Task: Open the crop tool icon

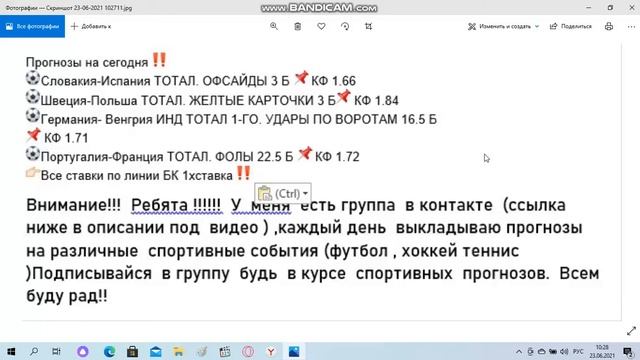Action: [x=369, y=26]
